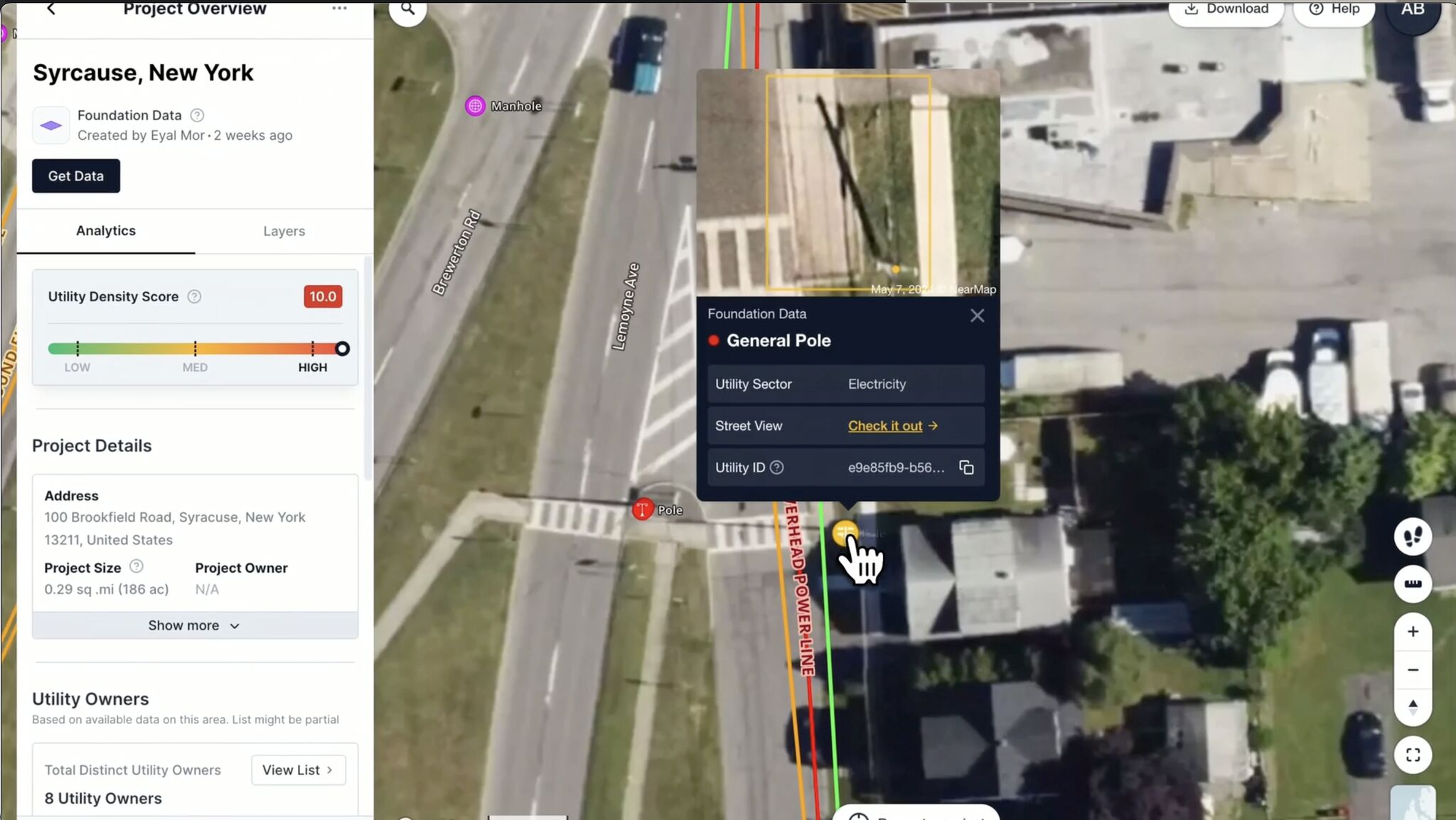The image size is (1456, 820).
Task: Reset map north with compass arrow
Action: tap(1412, 706)
